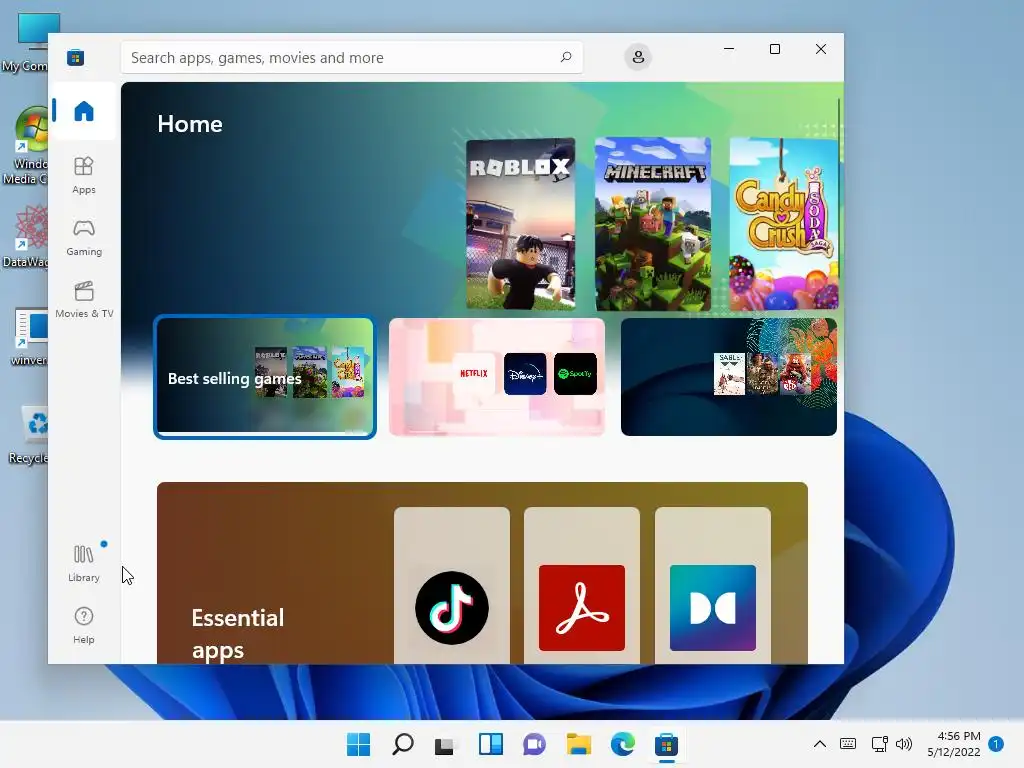Open the Candy Crush Soda tile
The height and width of the screenshot is (768, 1024).
tap(784, 223)
